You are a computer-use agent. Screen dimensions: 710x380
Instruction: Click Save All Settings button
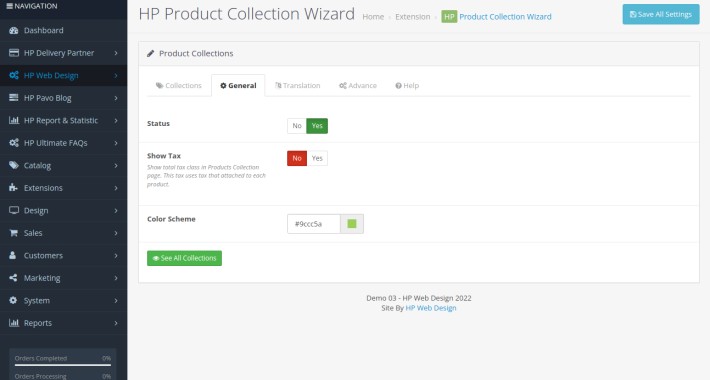point(661,14)
